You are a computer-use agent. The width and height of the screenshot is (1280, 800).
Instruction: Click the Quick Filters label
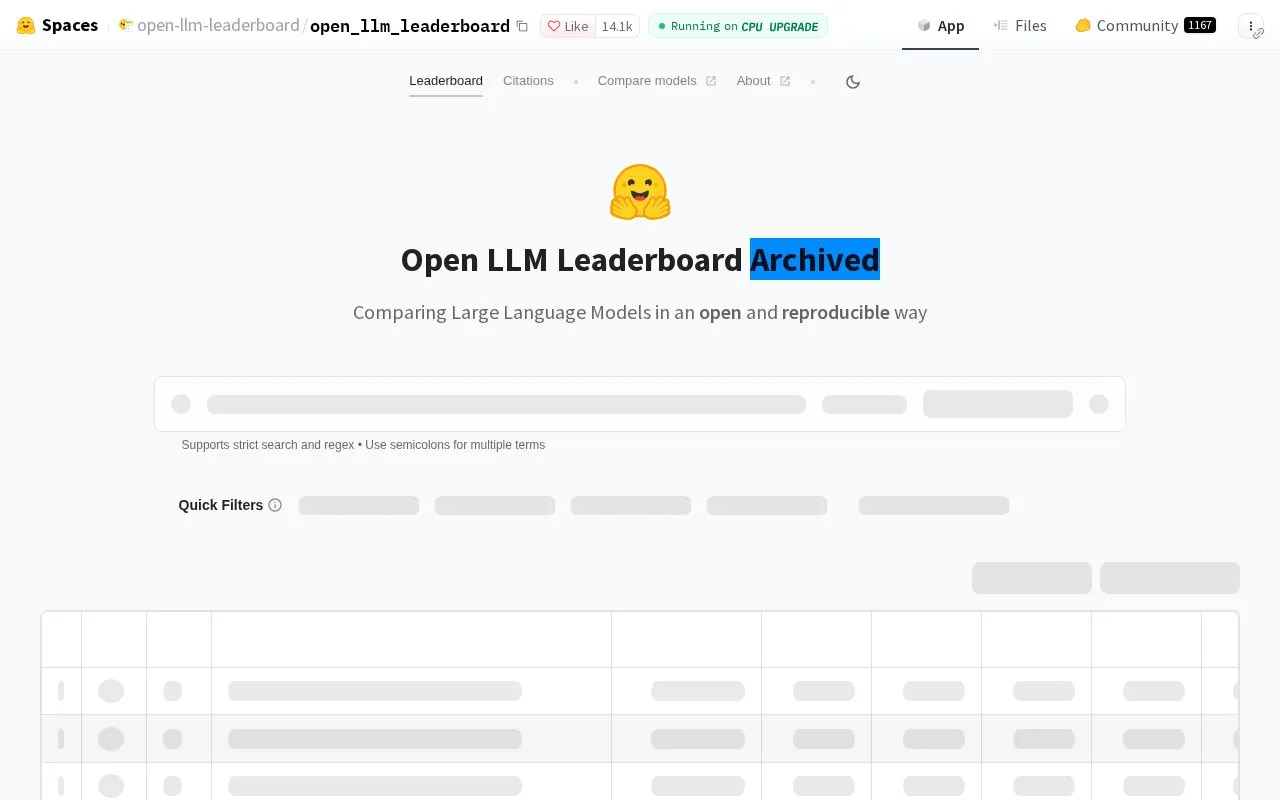(x=221, y=505)
